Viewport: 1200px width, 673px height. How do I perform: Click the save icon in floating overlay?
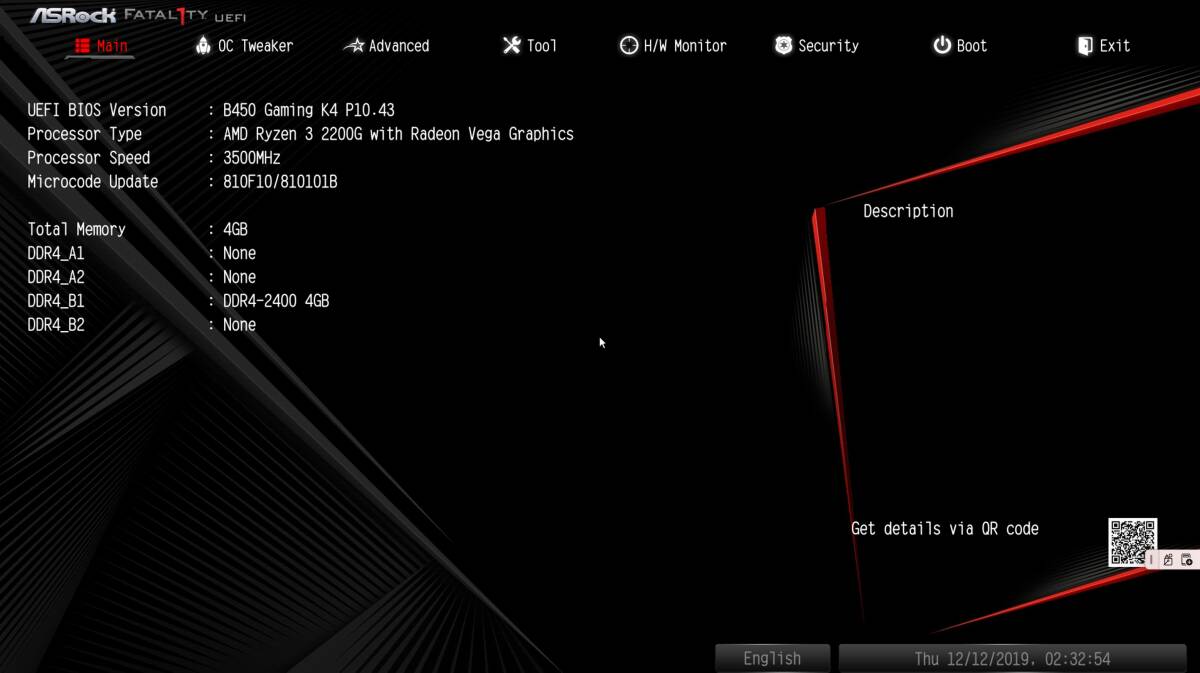tap(1187, 560)
